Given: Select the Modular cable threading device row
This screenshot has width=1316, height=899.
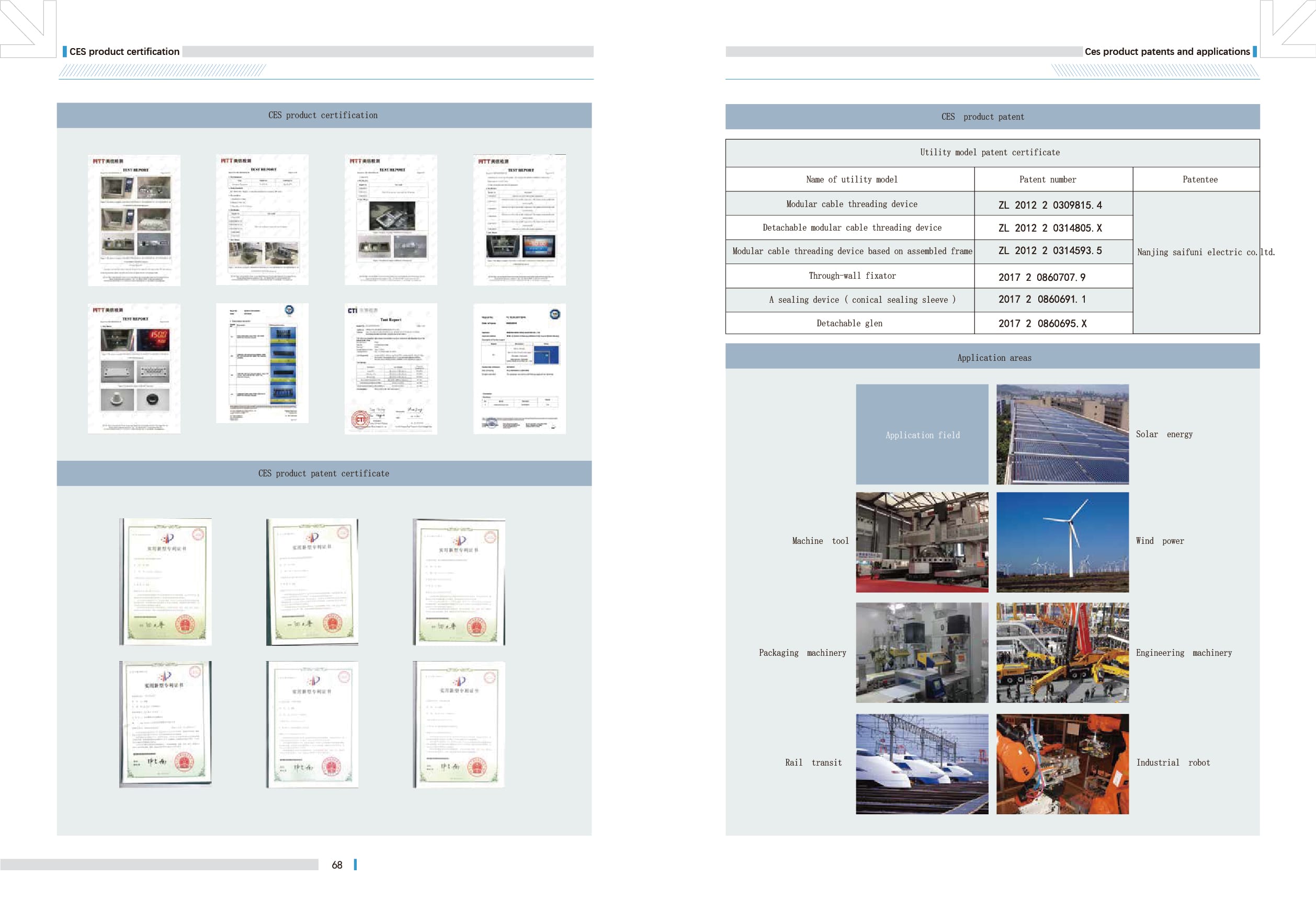Looking at the screenshot, I should [851, 204].
